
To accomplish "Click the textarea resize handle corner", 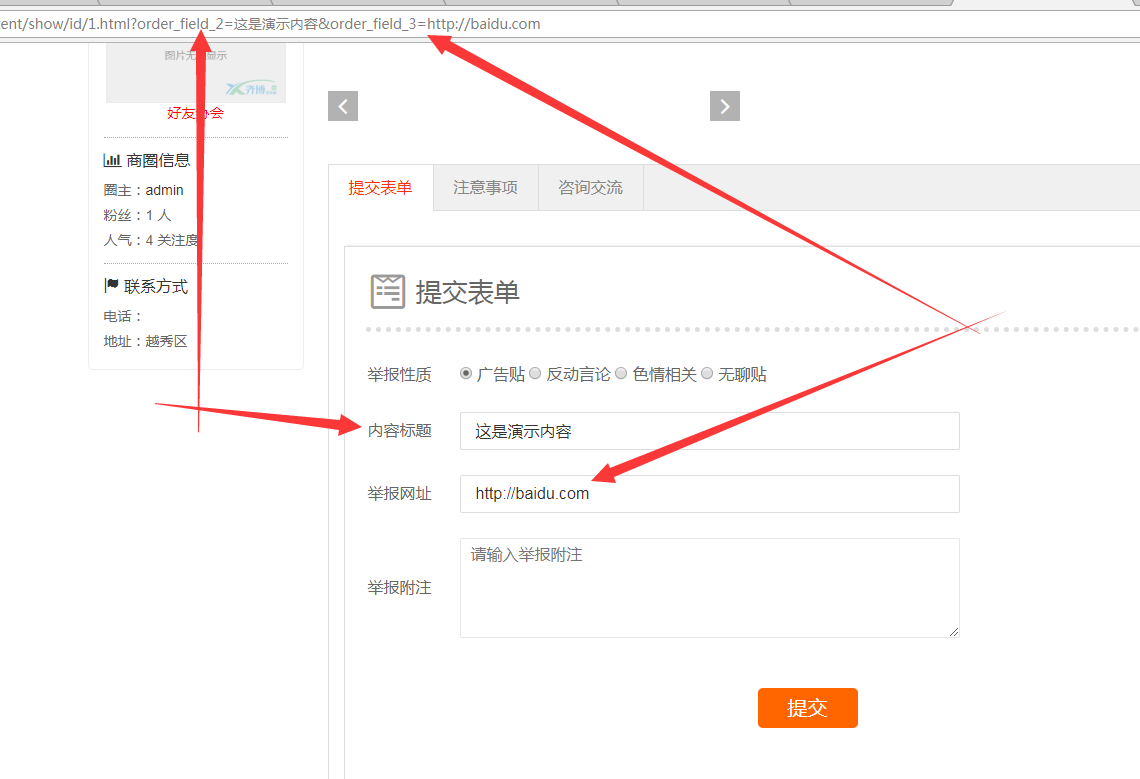I will pyautogui.click(x=954, y=632).
